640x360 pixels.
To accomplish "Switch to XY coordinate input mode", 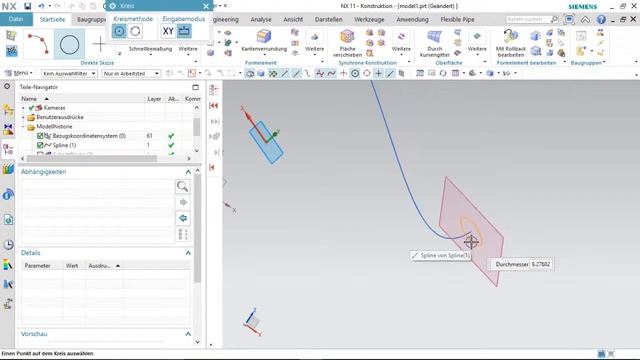I will [x=168, y=31].
